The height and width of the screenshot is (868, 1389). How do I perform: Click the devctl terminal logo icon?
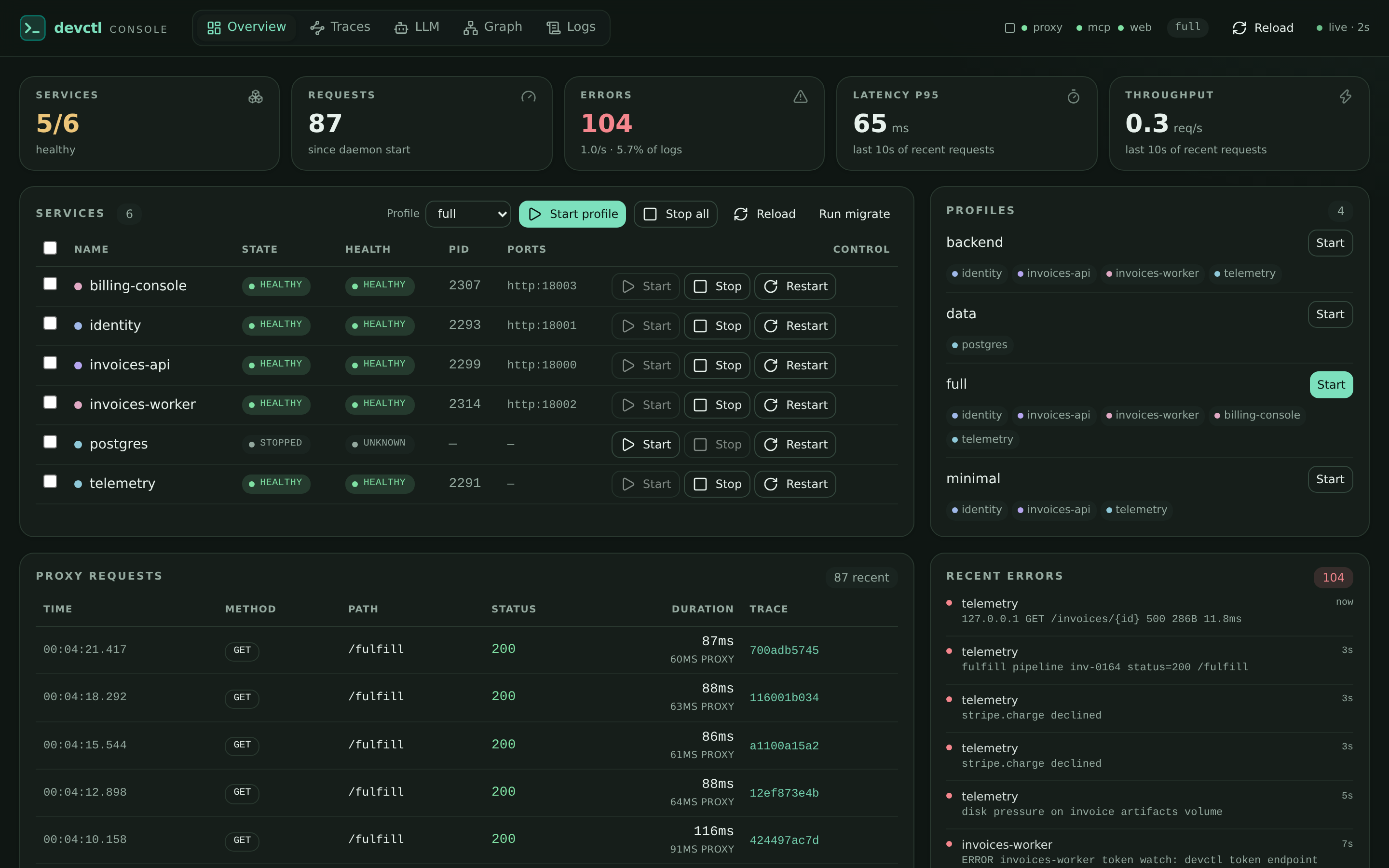33,27
